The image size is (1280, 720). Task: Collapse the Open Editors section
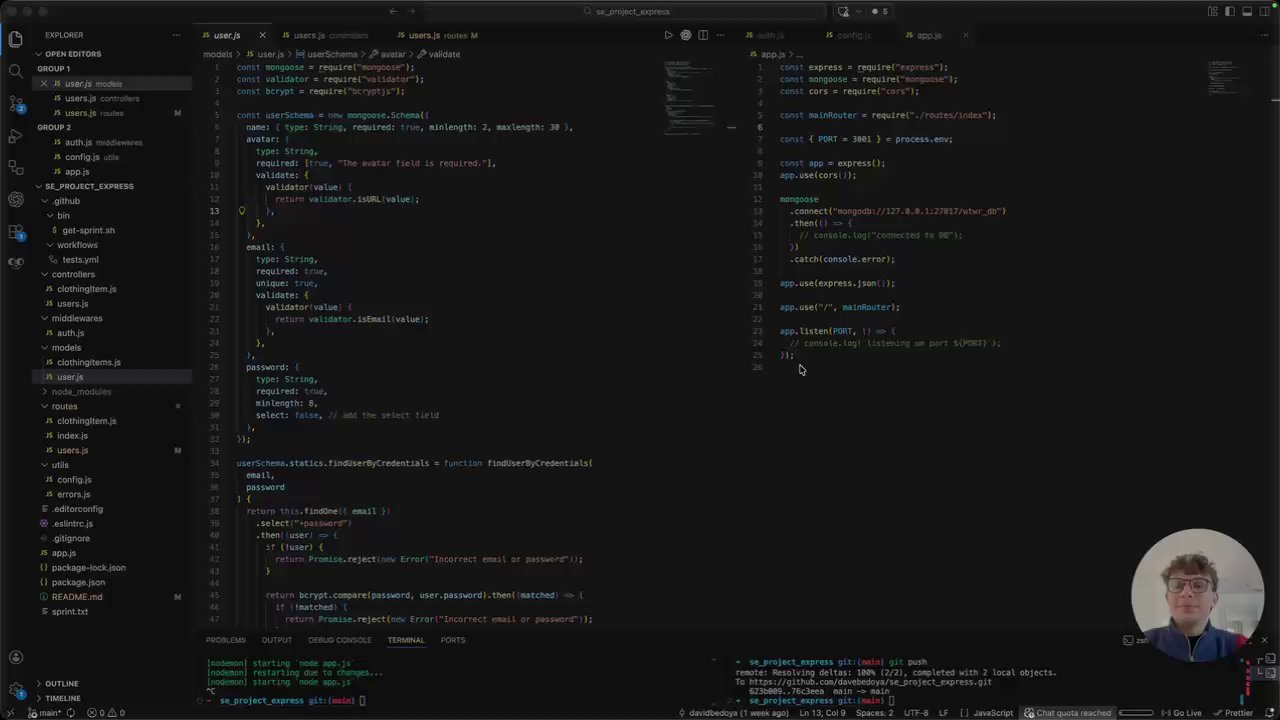point(72,54)
